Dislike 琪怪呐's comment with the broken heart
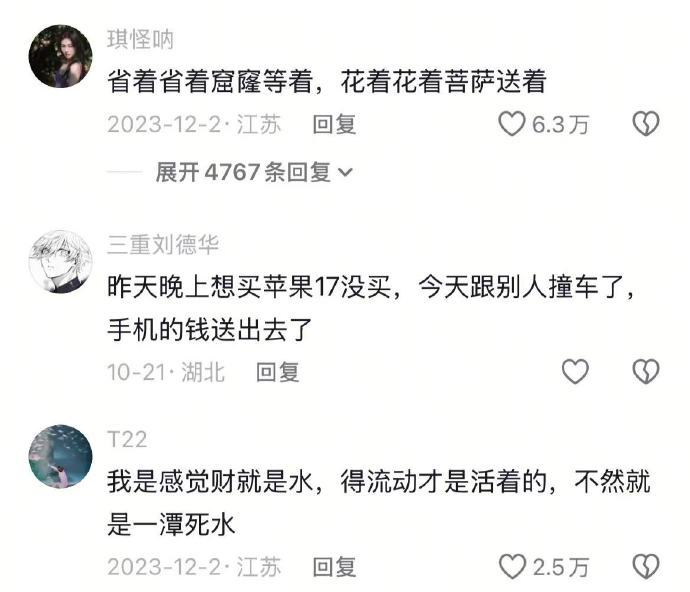Screen dimensions: 690x592 coord(646,123)
